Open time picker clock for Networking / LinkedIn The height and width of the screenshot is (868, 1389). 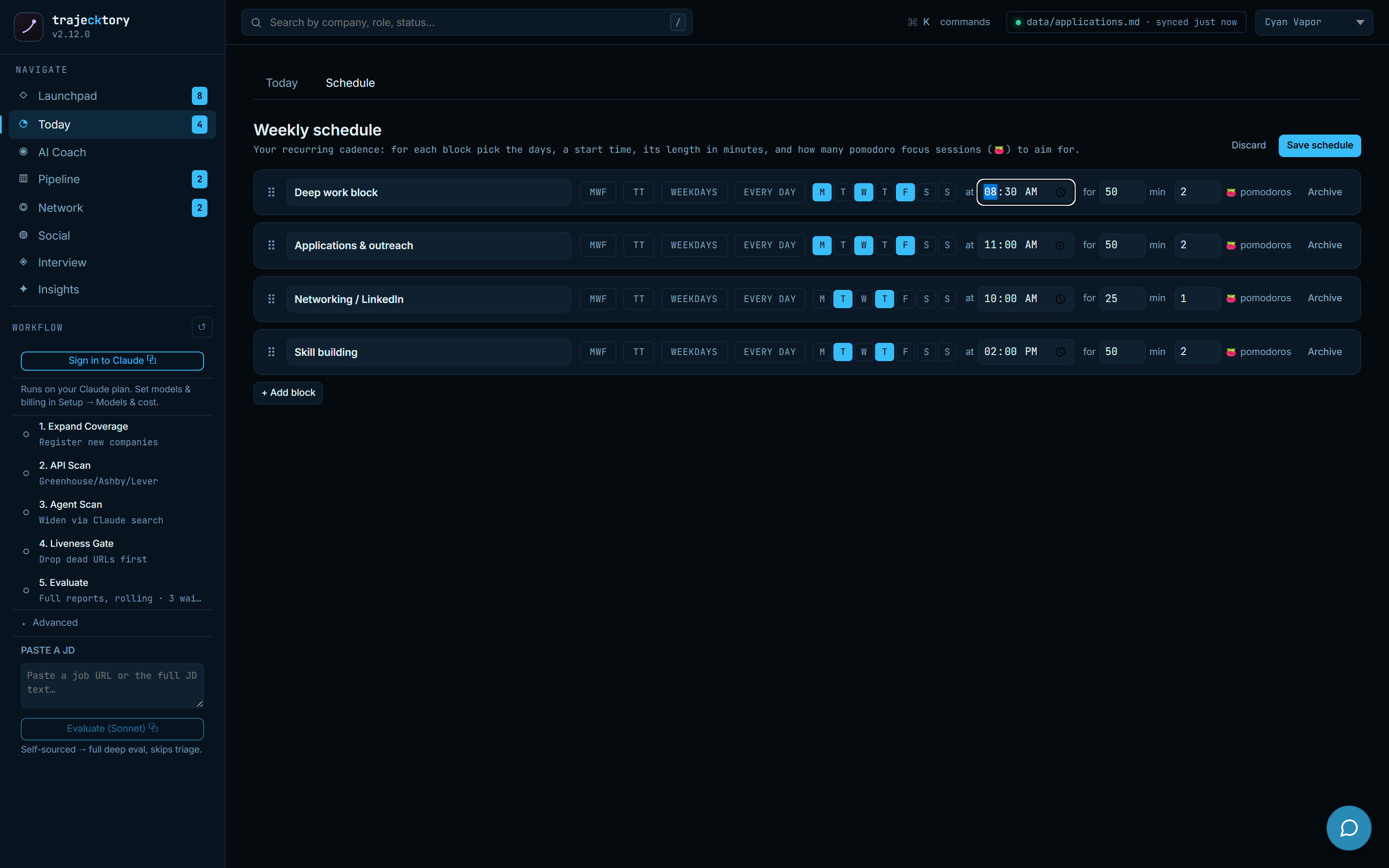(x=1060, y=299)
